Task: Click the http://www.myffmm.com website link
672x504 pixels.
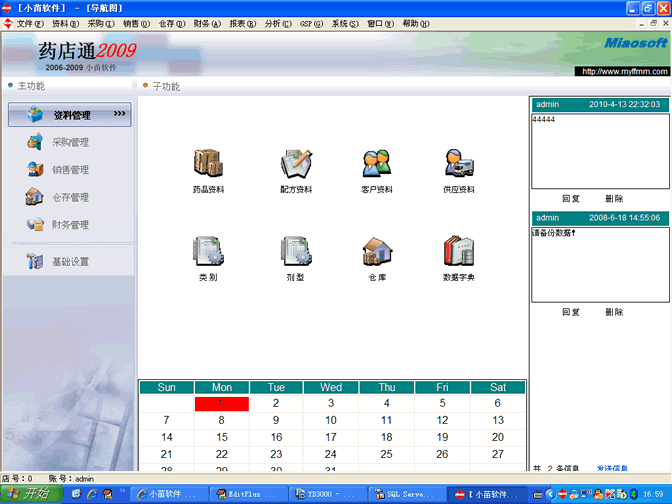Action: [x=624, y=72]
